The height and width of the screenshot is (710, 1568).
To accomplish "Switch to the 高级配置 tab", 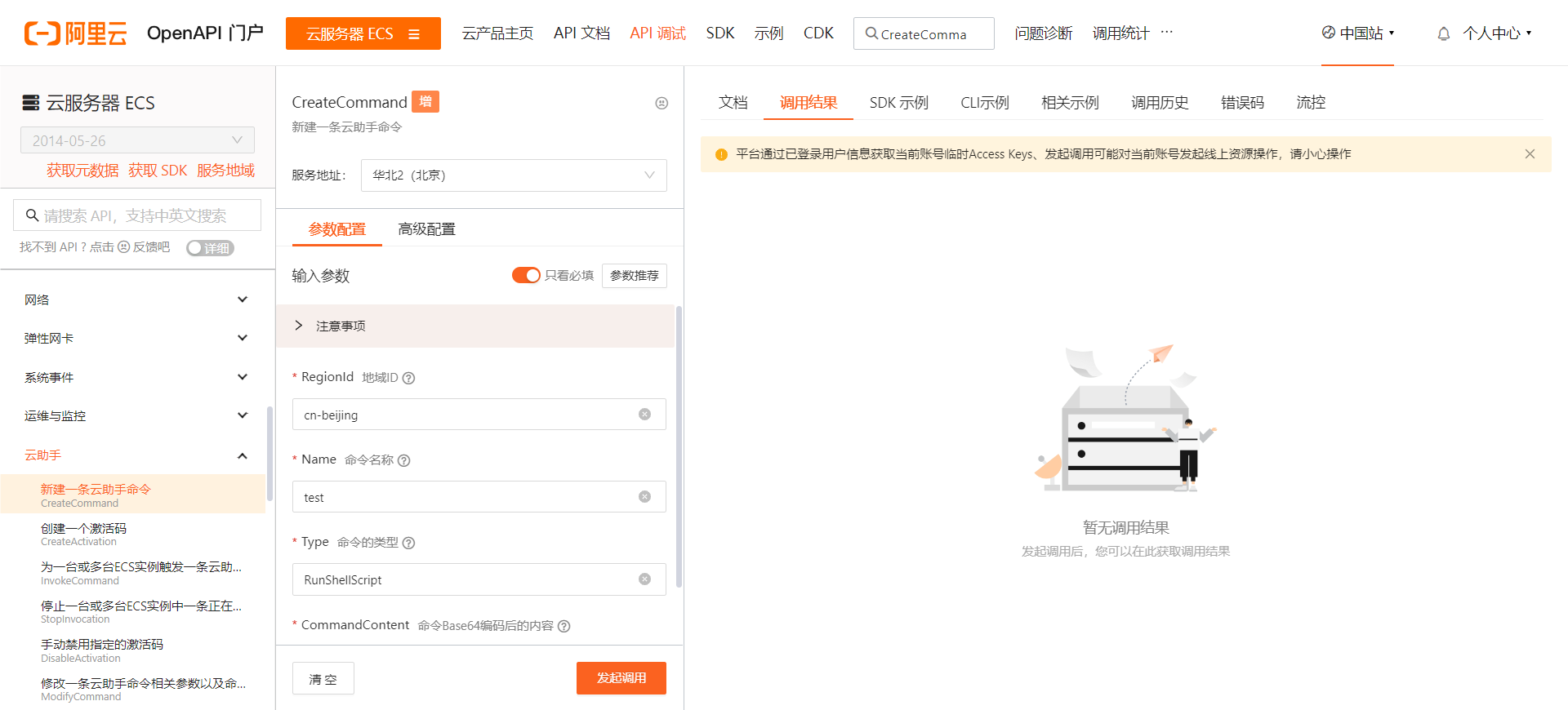I will pos(426,229).
